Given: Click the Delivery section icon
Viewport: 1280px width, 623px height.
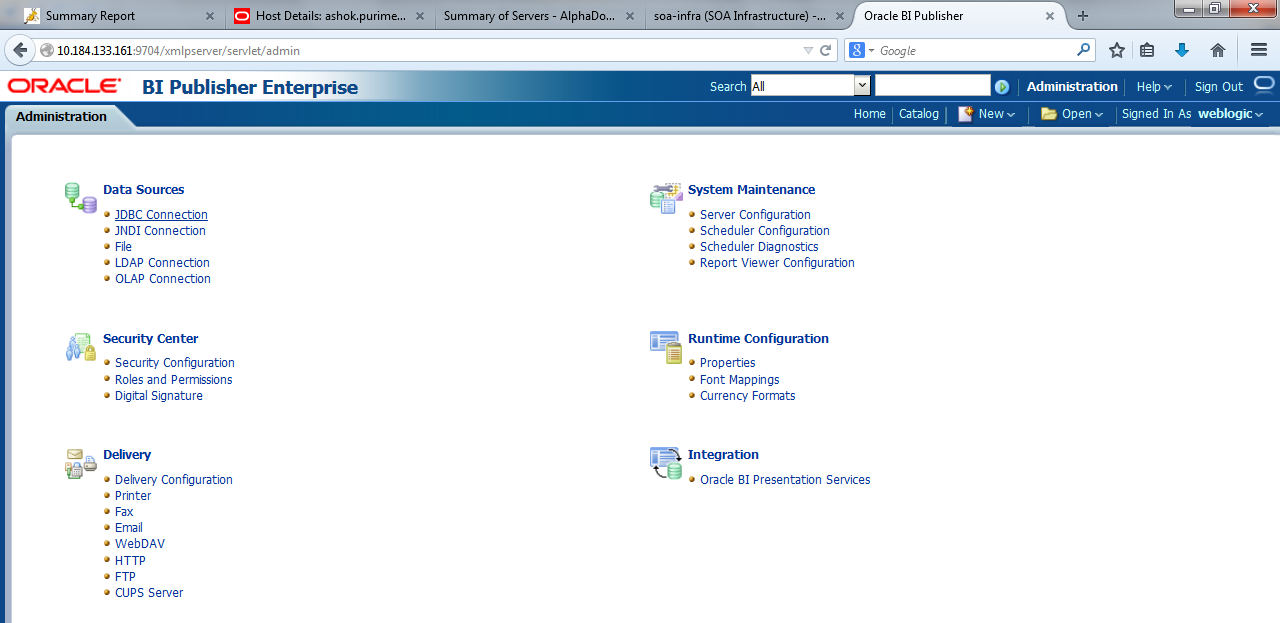Looking at the screenshot, I should [x=81, y=464].
